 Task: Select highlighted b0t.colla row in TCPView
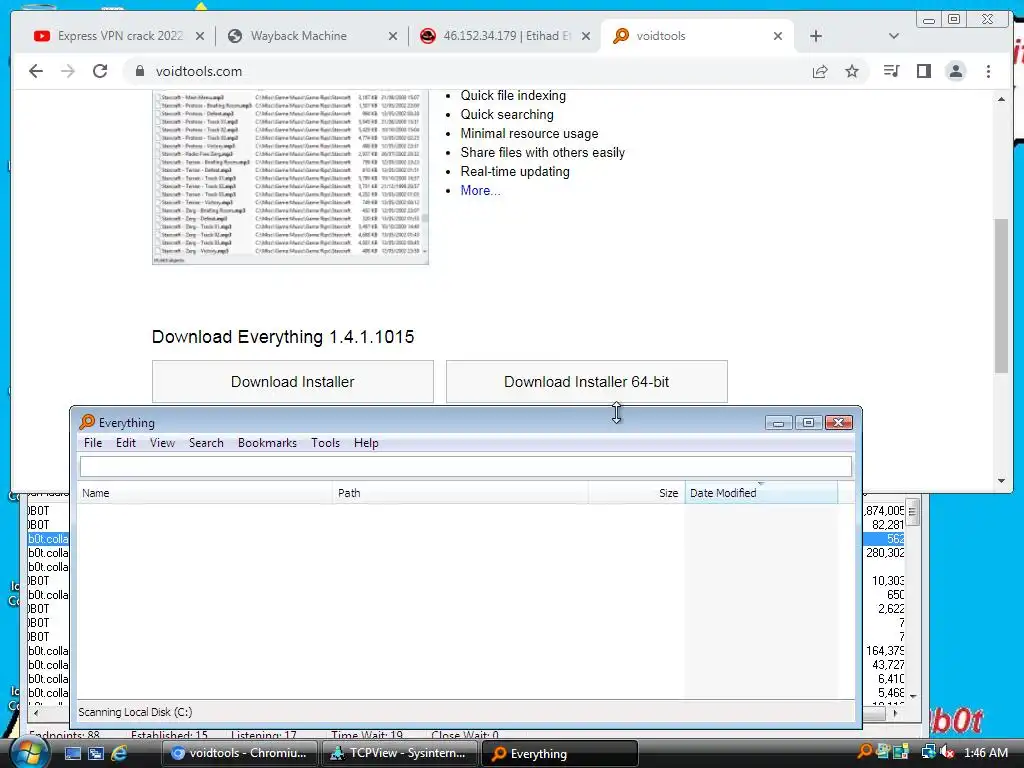tap(48, 539)
